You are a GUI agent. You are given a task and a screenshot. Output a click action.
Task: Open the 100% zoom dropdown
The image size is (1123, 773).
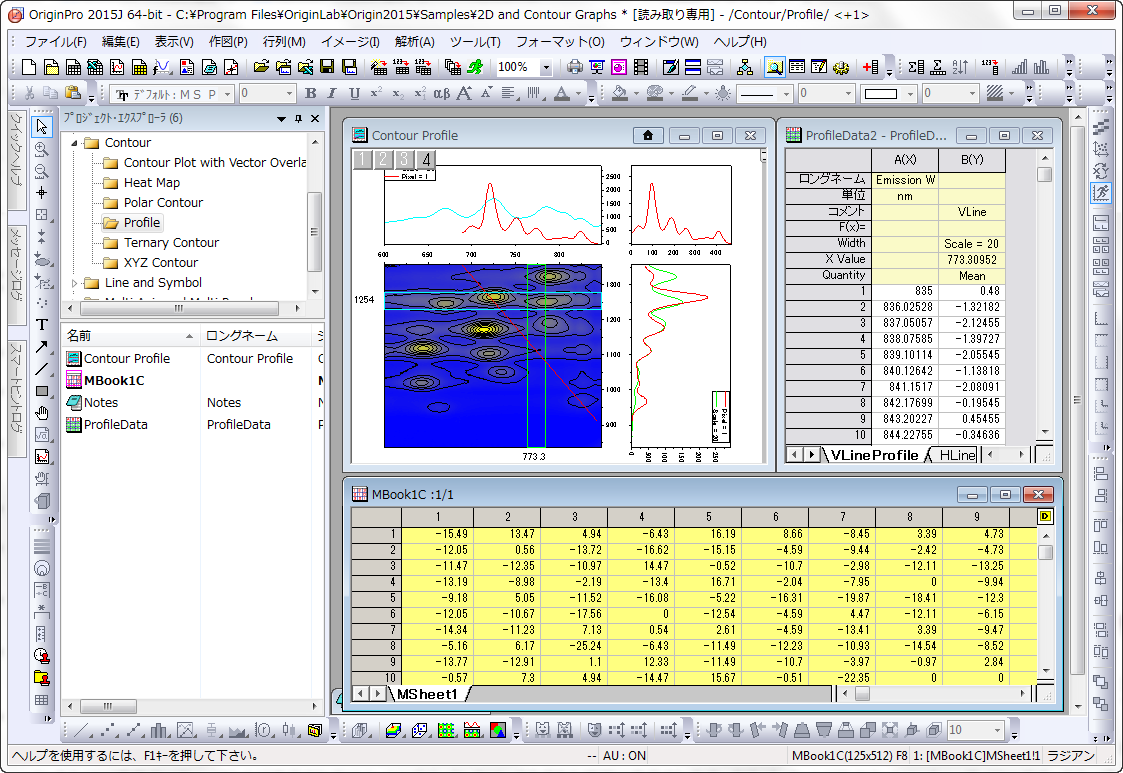point(546,67)
